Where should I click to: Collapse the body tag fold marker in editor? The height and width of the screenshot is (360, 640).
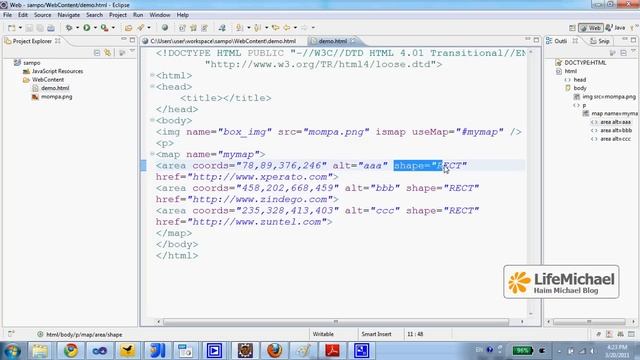tap(152, 120)
